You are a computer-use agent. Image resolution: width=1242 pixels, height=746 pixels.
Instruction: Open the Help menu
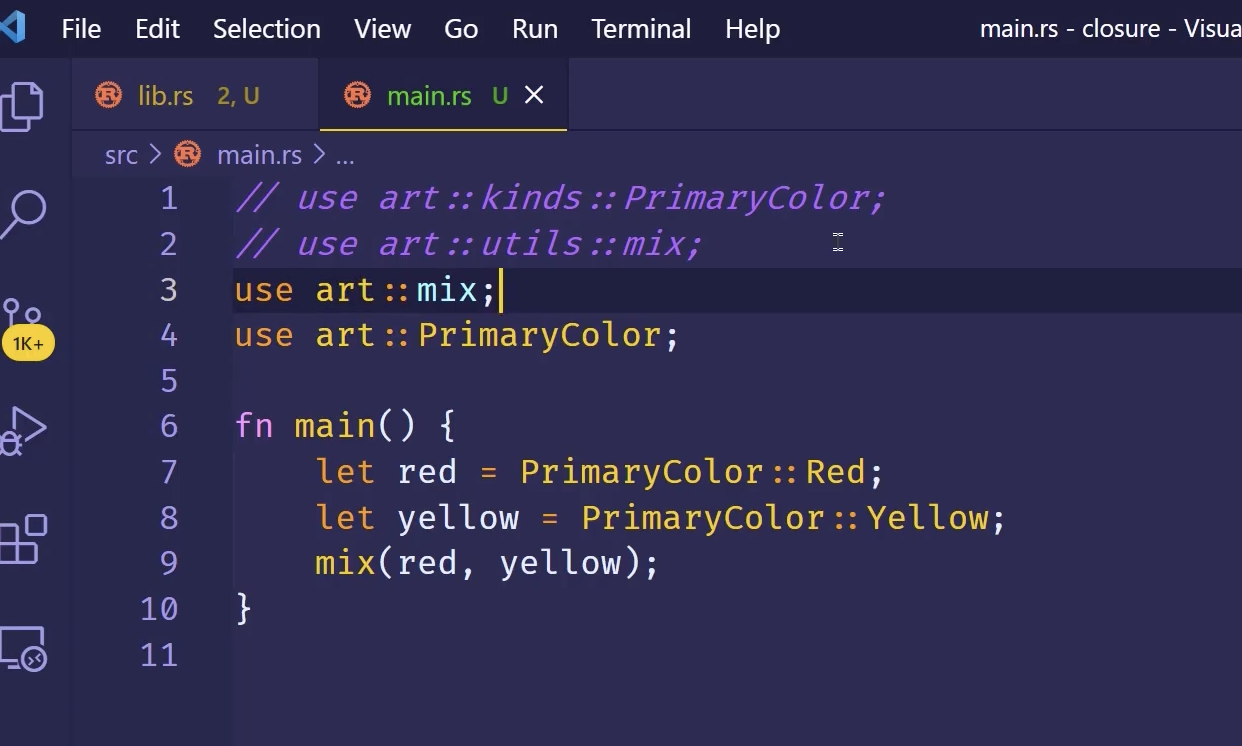point(752,29)
